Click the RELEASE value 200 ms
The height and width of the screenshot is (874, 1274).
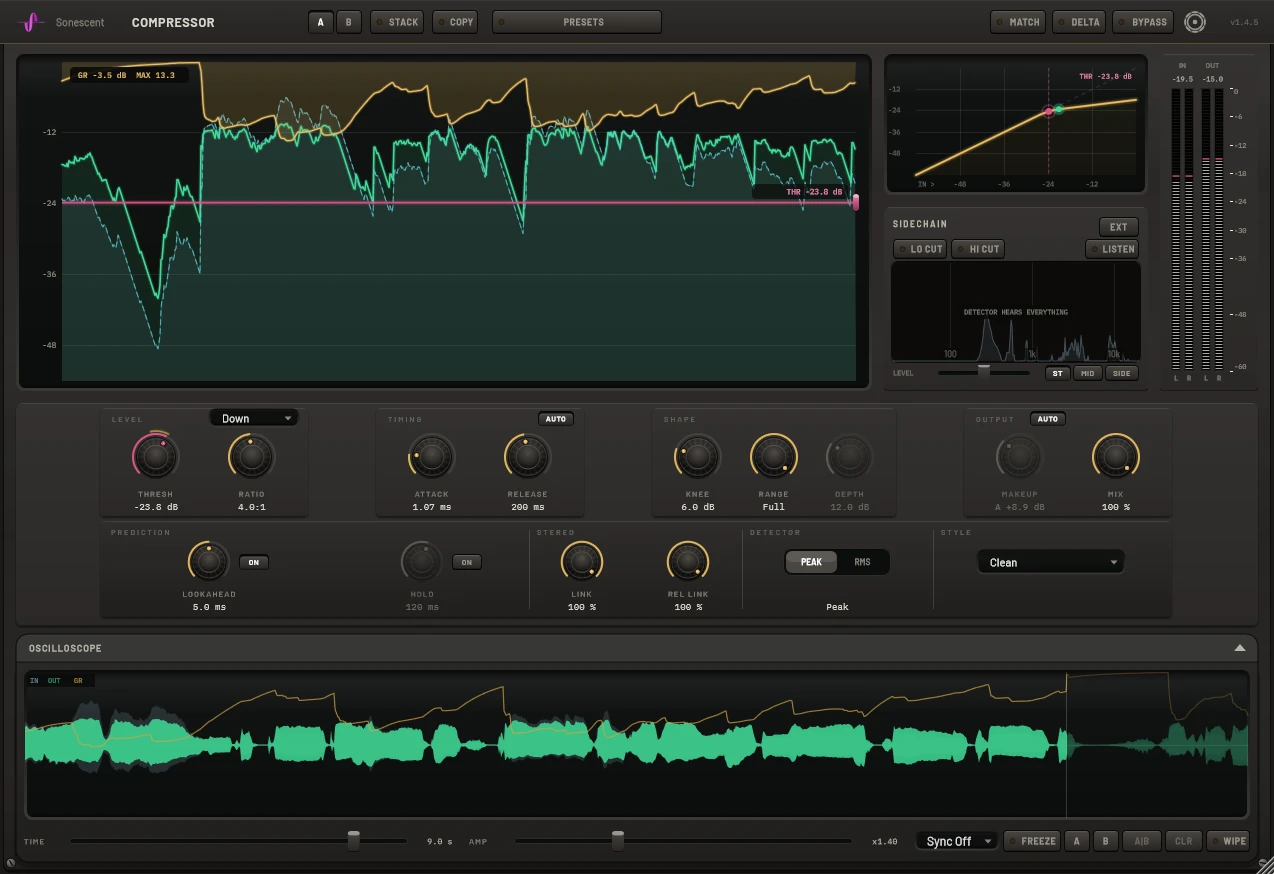(528, 507)
